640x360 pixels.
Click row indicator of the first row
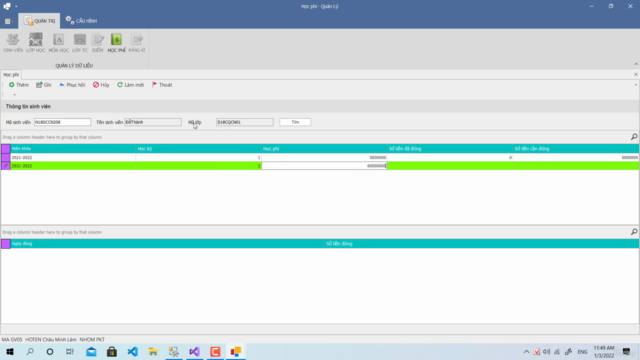tap(6, 158)
